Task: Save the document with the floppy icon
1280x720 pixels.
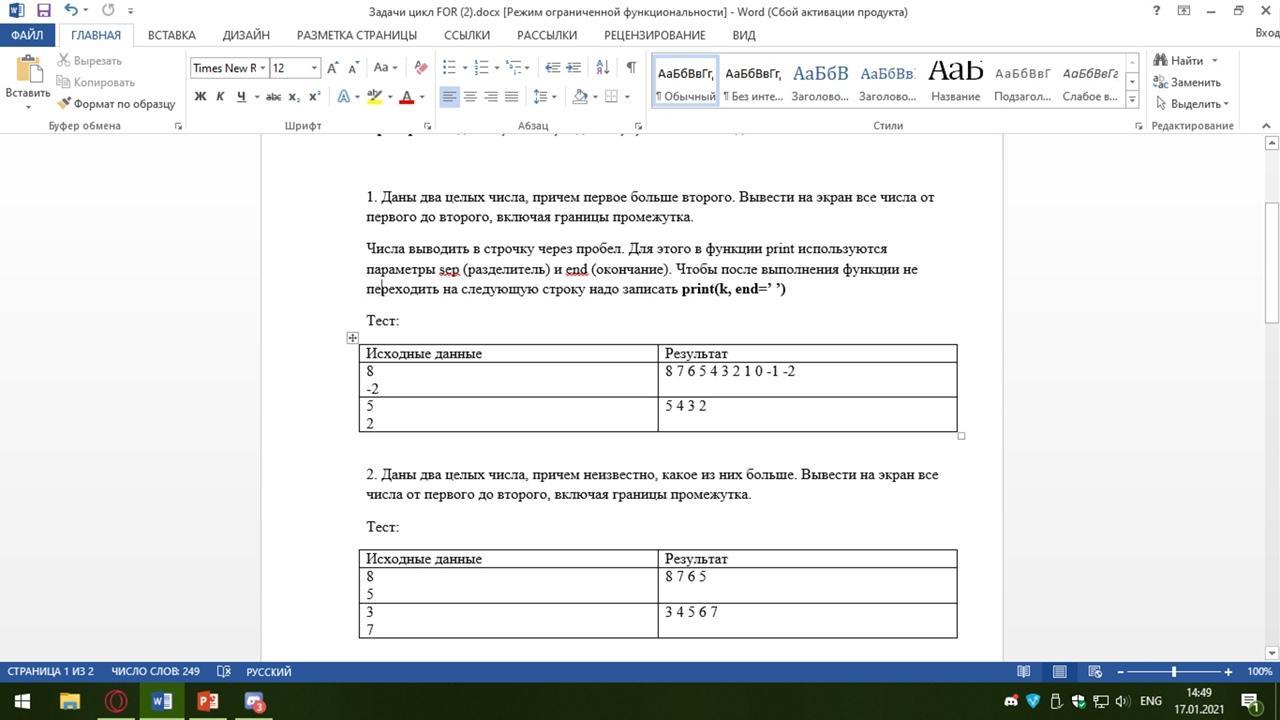Action: (43, 11)
